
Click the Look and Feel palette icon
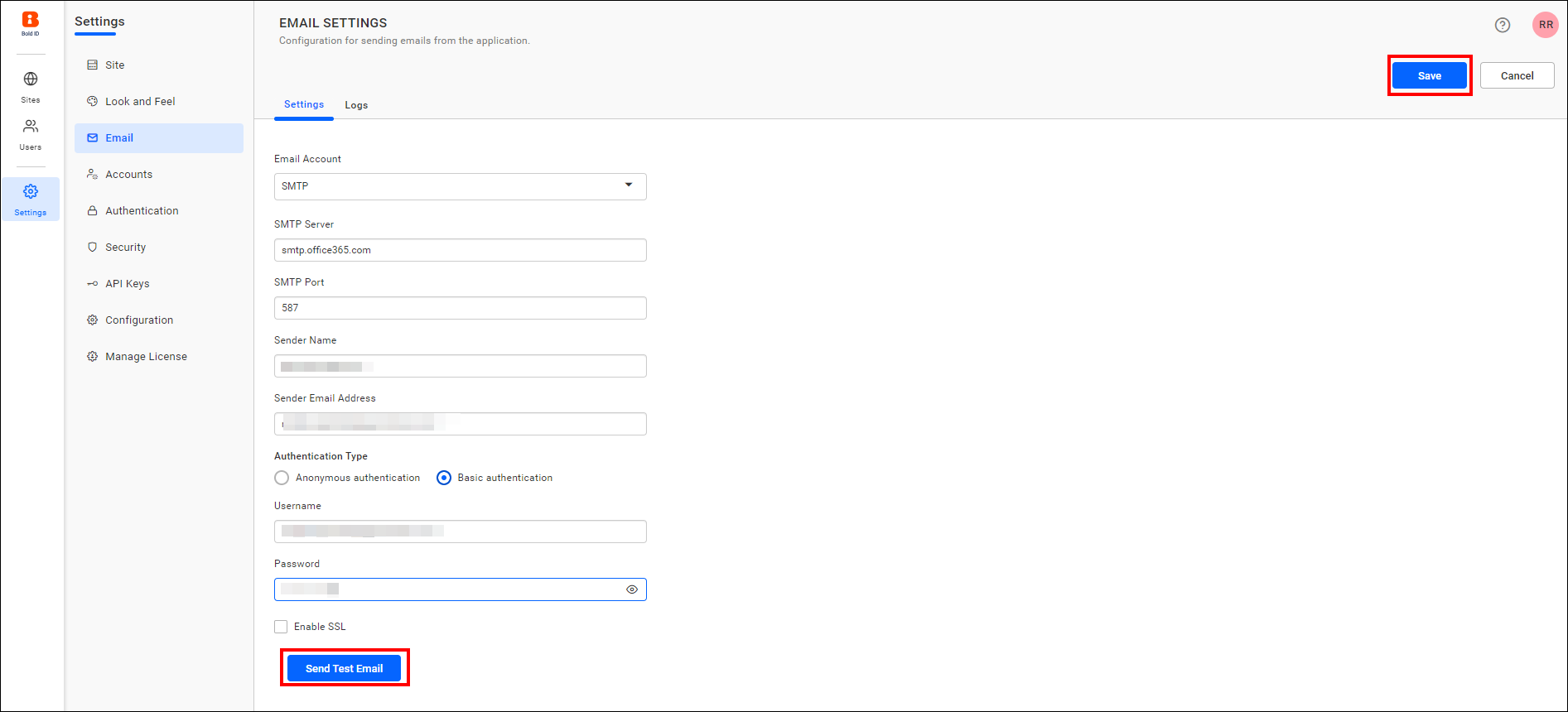pyautogui.click(x=93, y=102)
